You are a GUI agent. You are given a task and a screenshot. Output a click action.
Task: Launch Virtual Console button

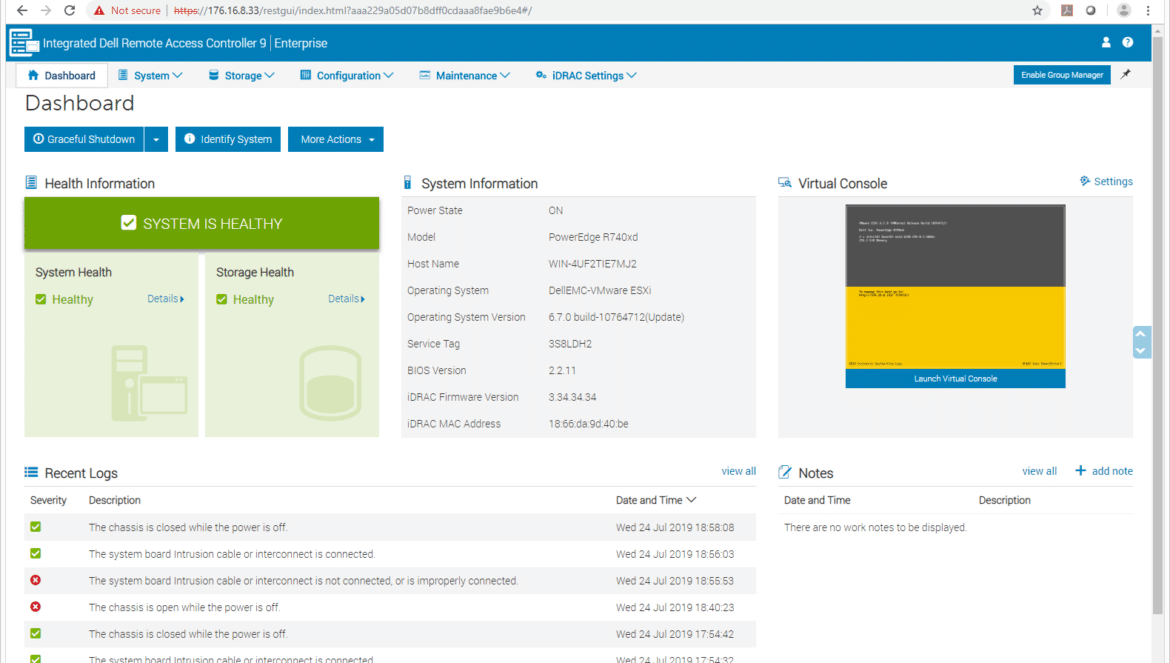tap(955, 378)
